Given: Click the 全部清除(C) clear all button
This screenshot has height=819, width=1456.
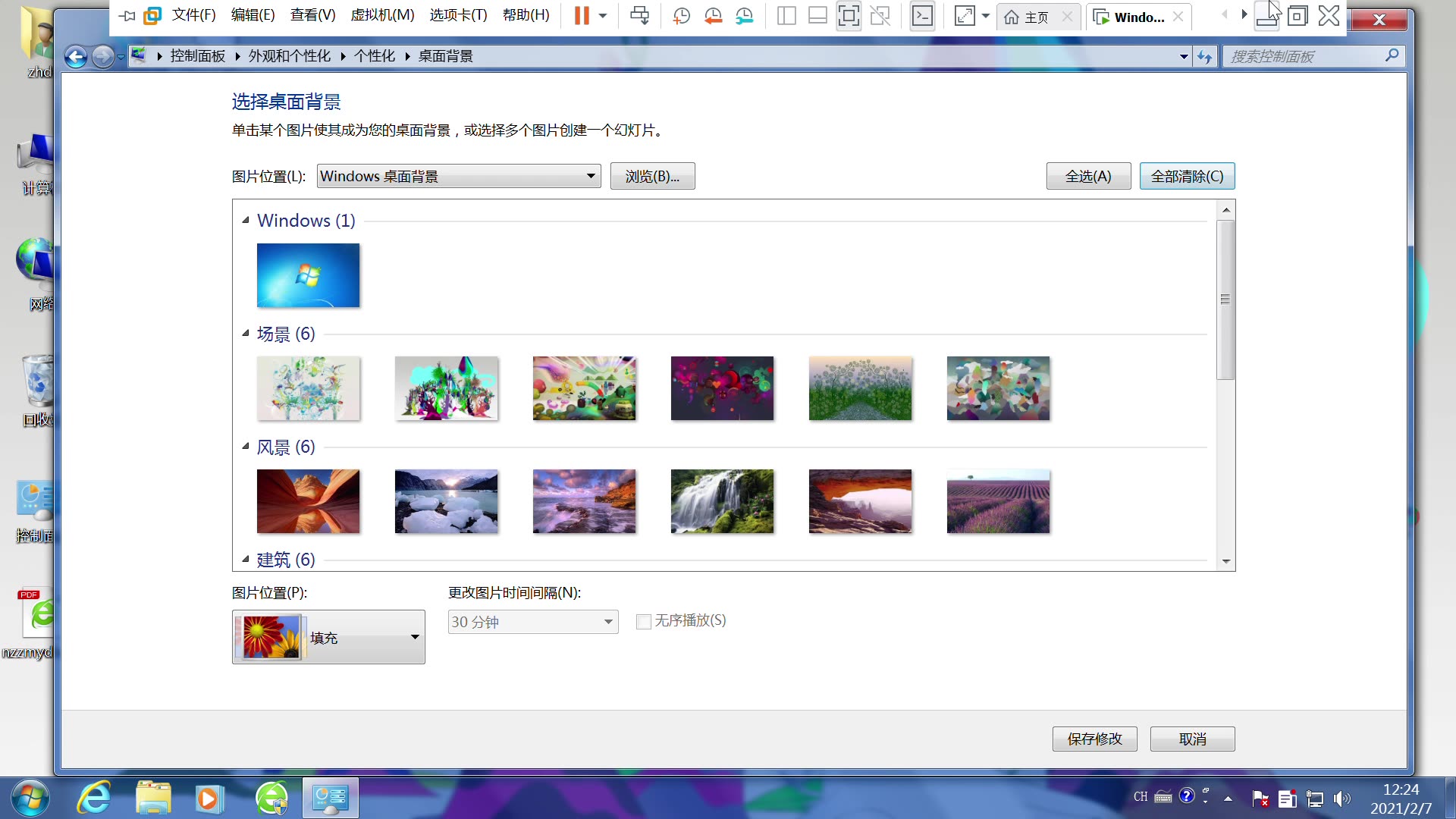Looking at the screenshot, I should tap(1187, 176).
